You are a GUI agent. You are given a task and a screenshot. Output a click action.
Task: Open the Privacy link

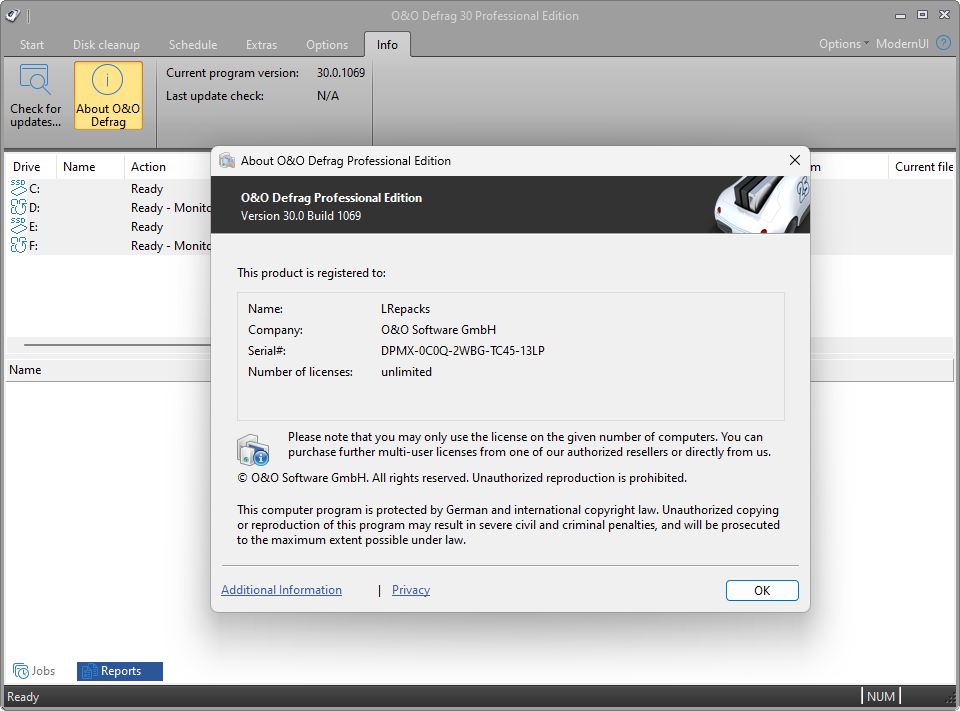[x=411, y=590]
